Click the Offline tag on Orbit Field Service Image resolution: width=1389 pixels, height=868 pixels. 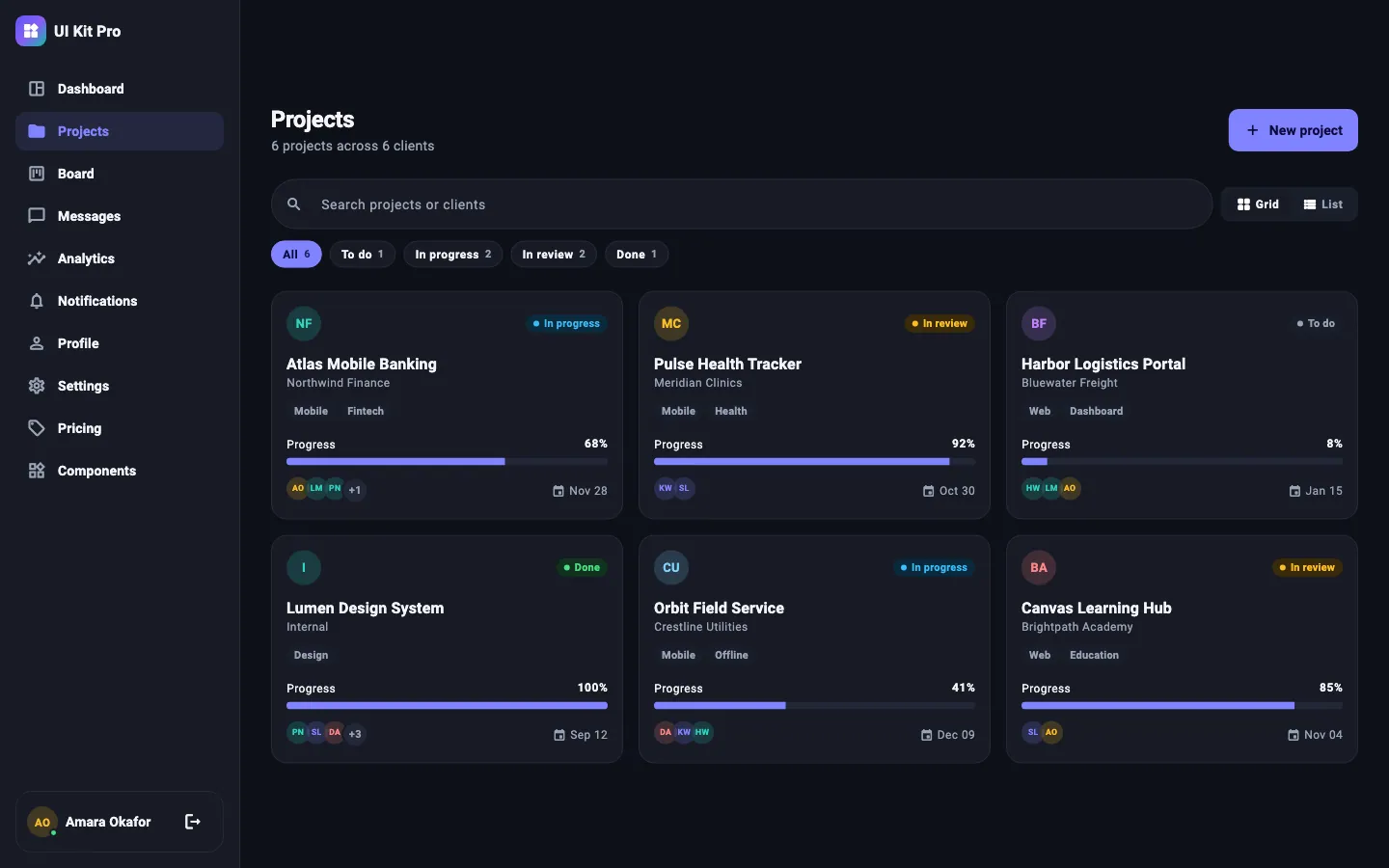pyautogui.click(x=731, y=655)
